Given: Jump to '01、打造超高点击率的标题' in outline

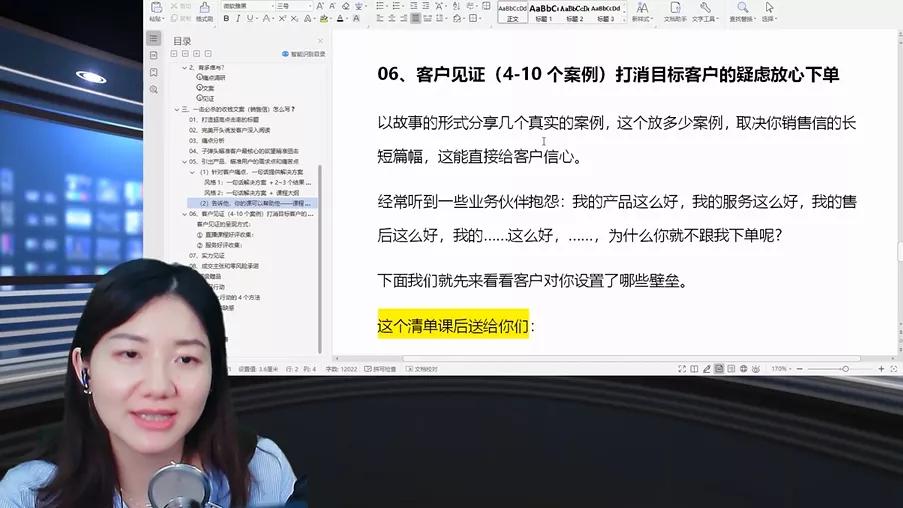Looking at the screenshot, I should click(224, 119).
